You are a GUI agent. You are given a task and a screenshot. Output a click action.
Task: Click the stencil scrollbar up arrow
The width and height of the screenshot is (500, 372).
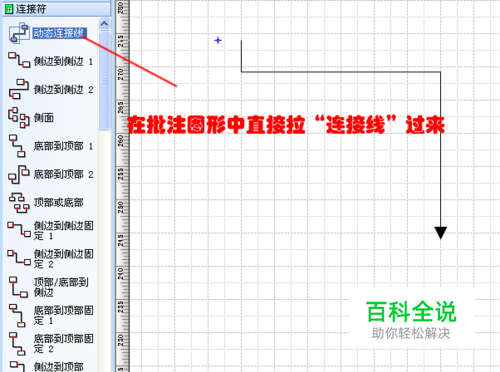click(104, 24)
